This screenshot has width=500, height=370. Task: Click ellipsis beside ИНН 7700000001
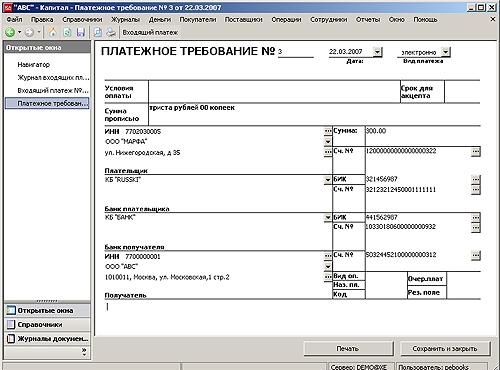tap(328, 256)
